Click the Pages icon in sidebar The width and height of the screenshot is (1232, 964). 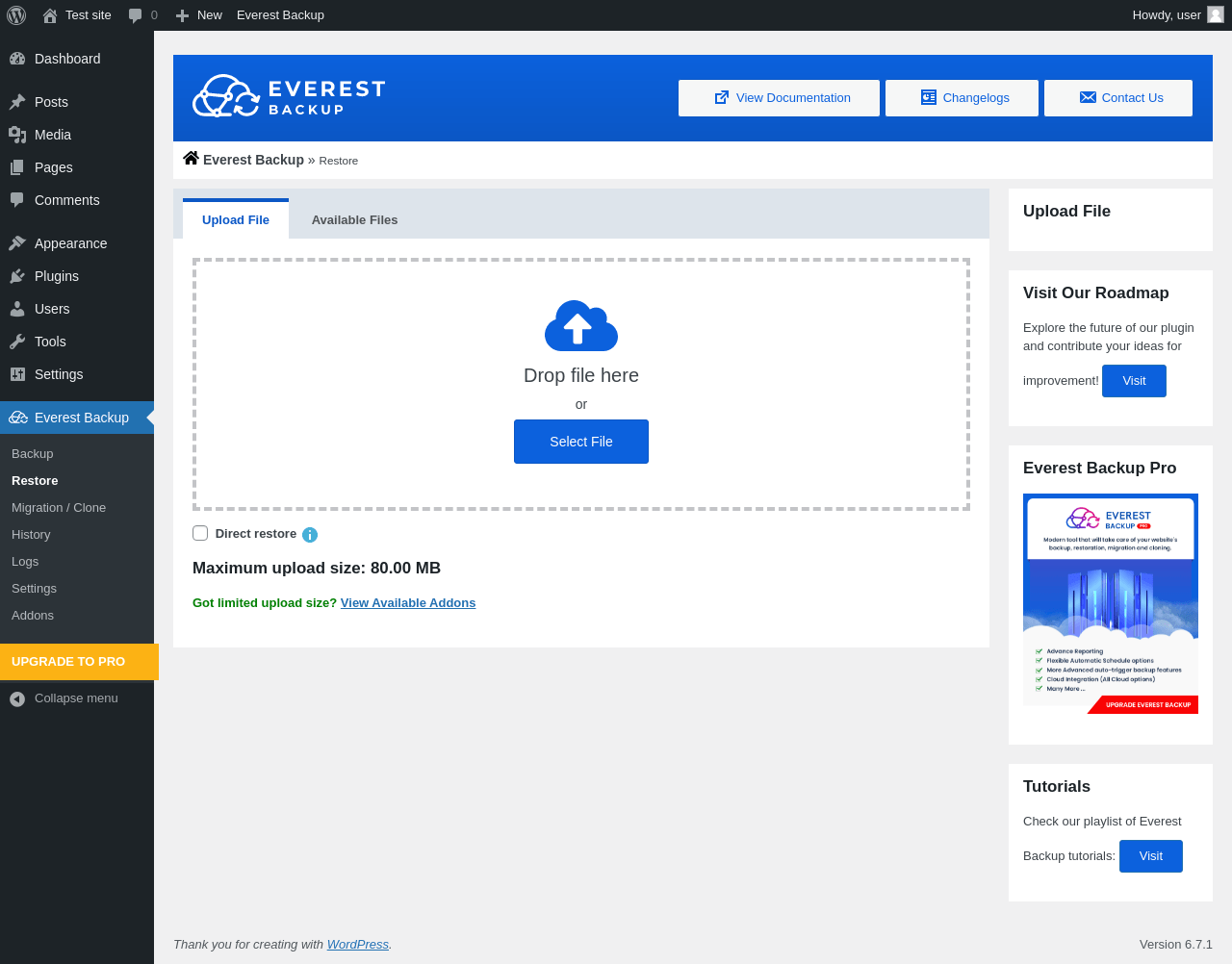(17, 167)
